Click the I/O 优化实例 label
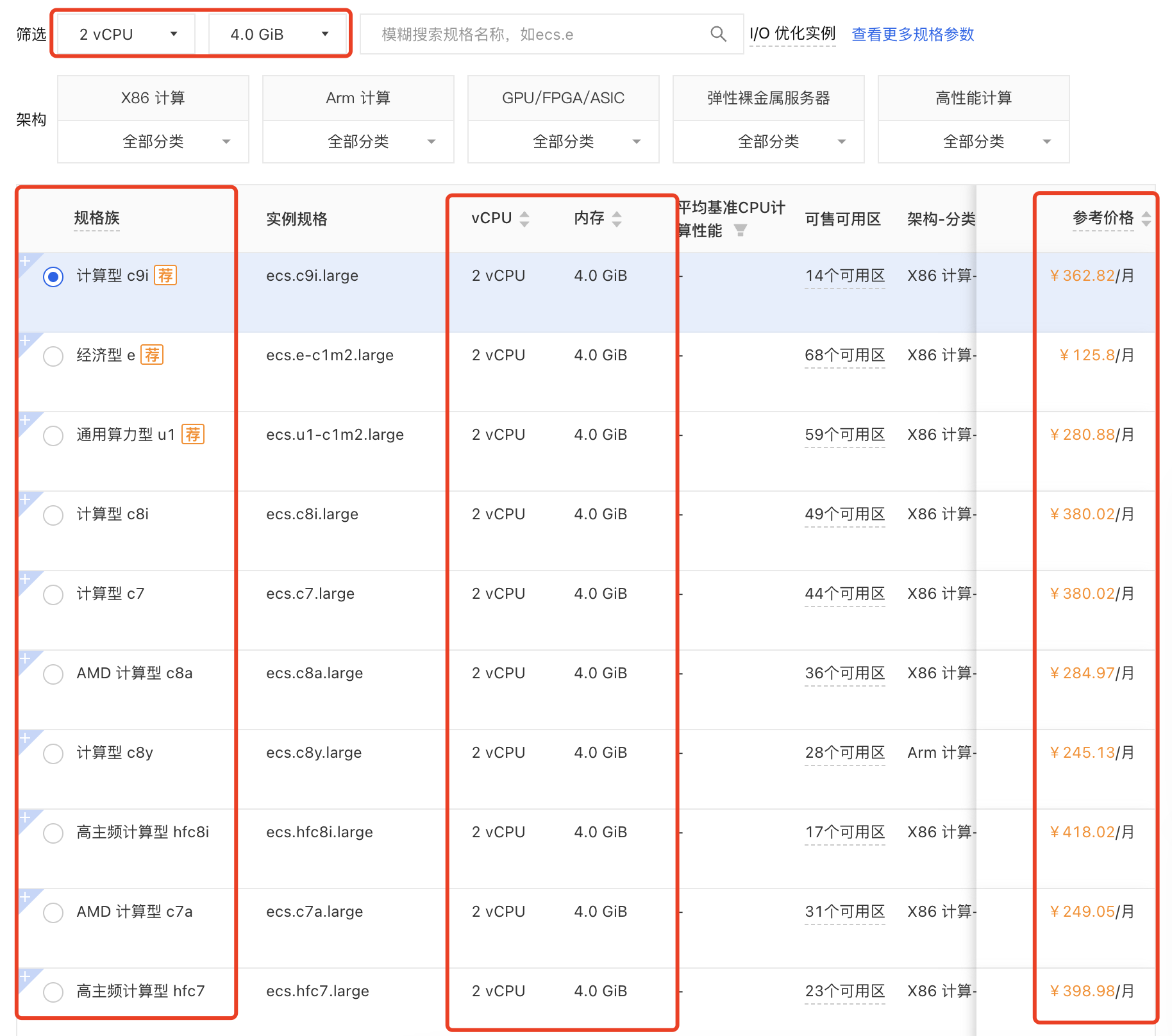The width and height of the screenshot is (1172, 1036). (x=792, y=34)
